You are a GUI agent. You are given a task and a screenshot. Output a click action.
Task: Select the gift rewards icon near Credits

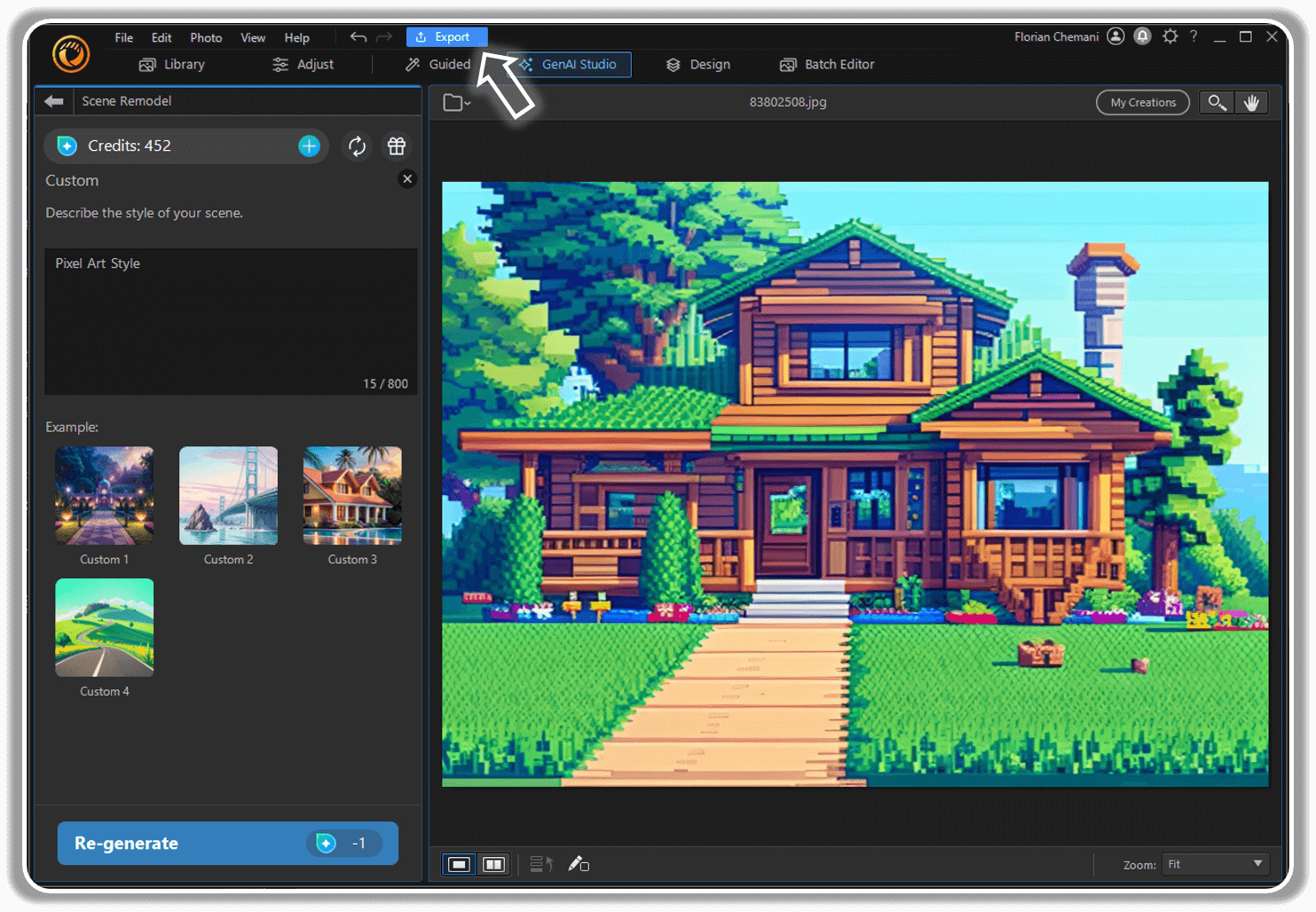[x=397, y=145]
